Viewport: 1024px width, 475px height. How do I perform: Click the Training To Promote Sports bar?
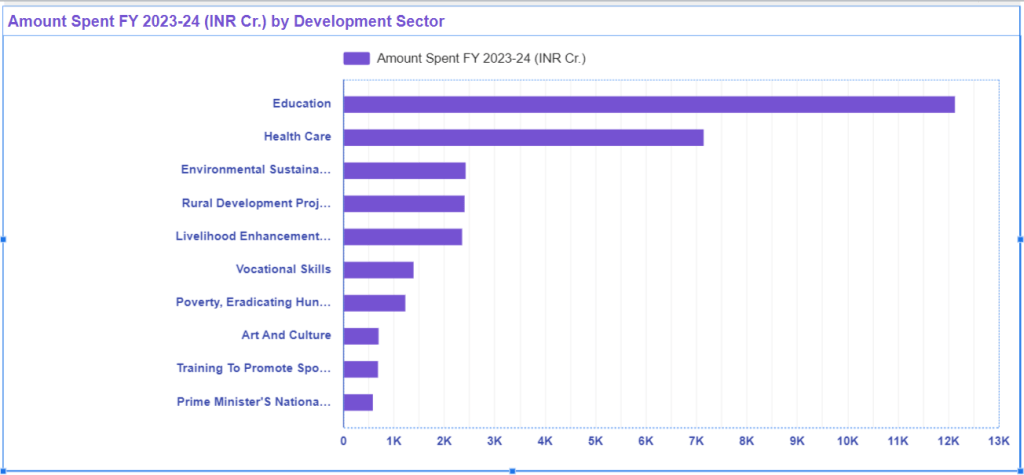360,369
